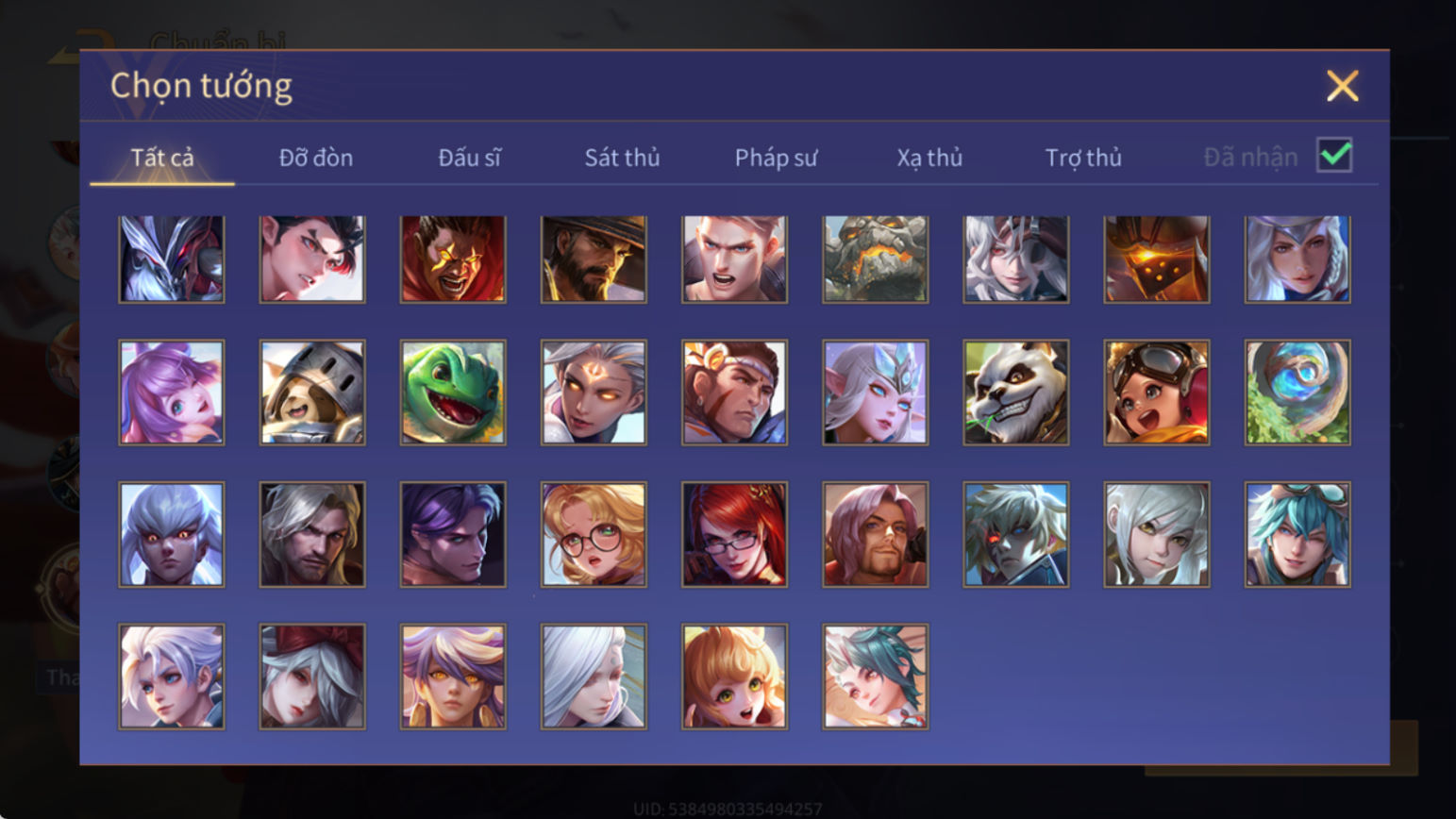Pick the aviator goggles girl hero
This screenshot has height=819, width=1456.
pyautogui.click(x=1157, y=393)
